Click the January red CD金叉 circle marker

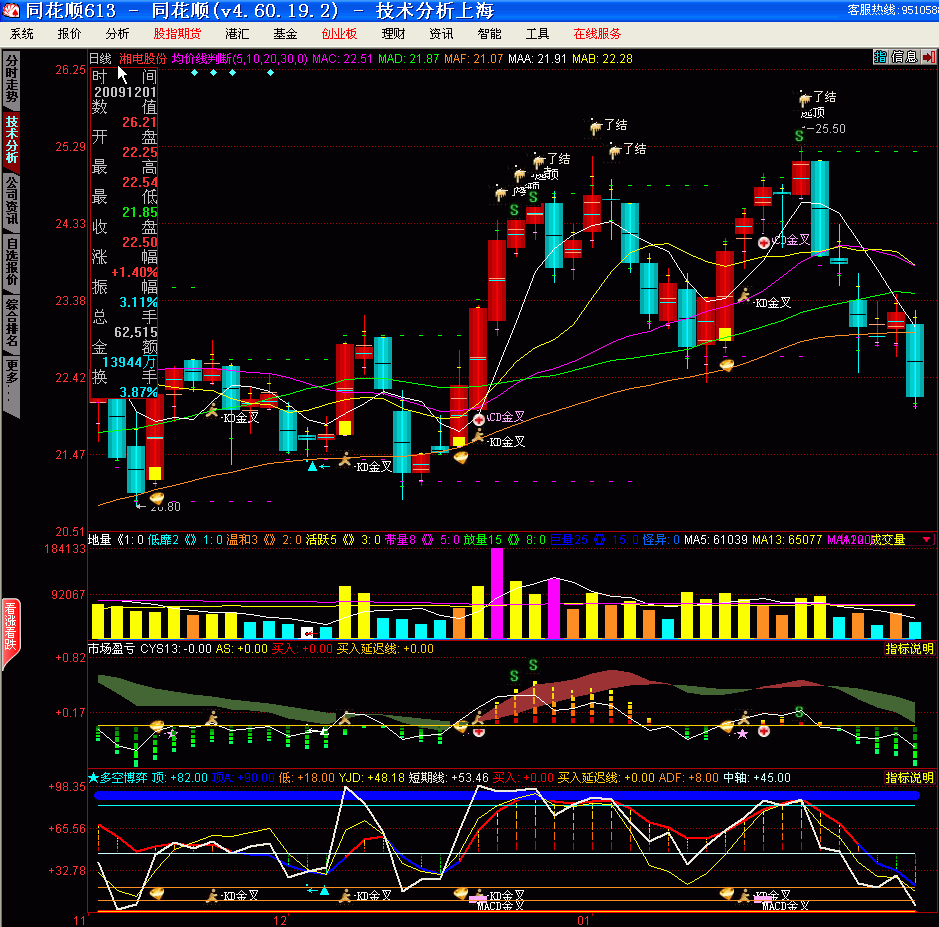pyautogui.click(x=764, y=243)
